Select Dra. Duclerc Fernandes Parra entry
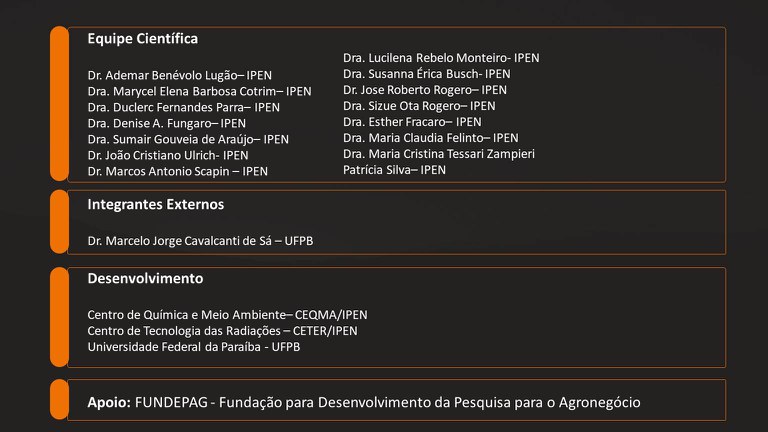This screenshot has height=432, width=768. click(x=183, y=107)
